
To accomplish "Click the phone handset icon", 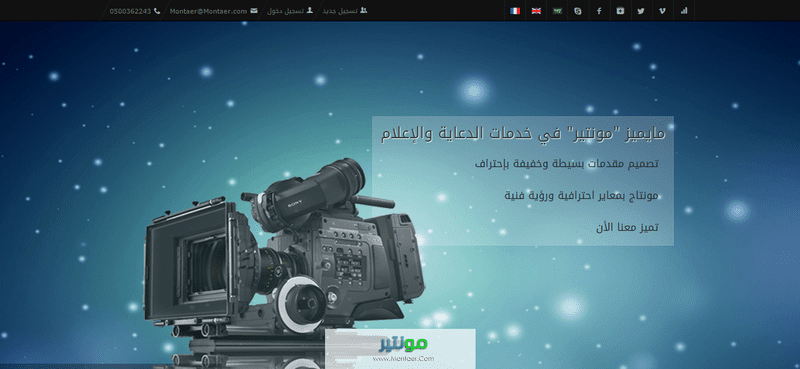I will 157,11.
